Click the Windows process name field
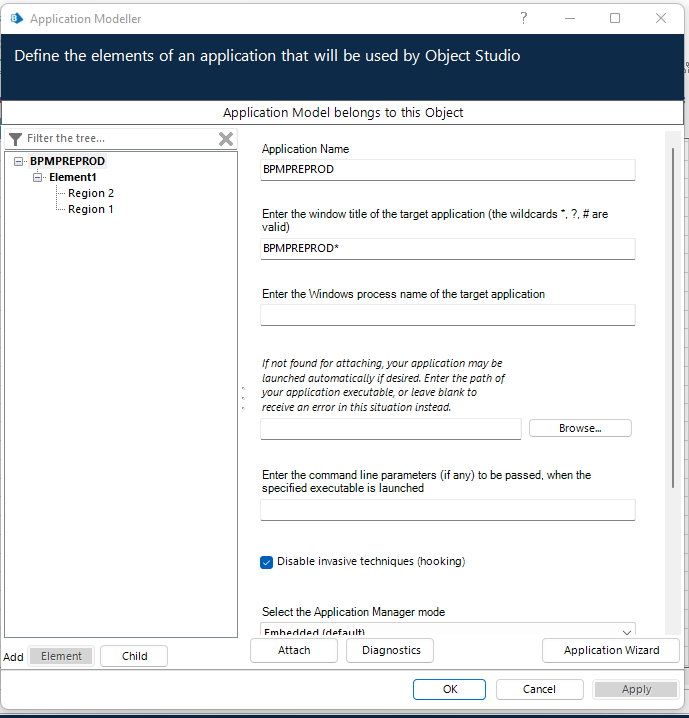 click(448, 315)
